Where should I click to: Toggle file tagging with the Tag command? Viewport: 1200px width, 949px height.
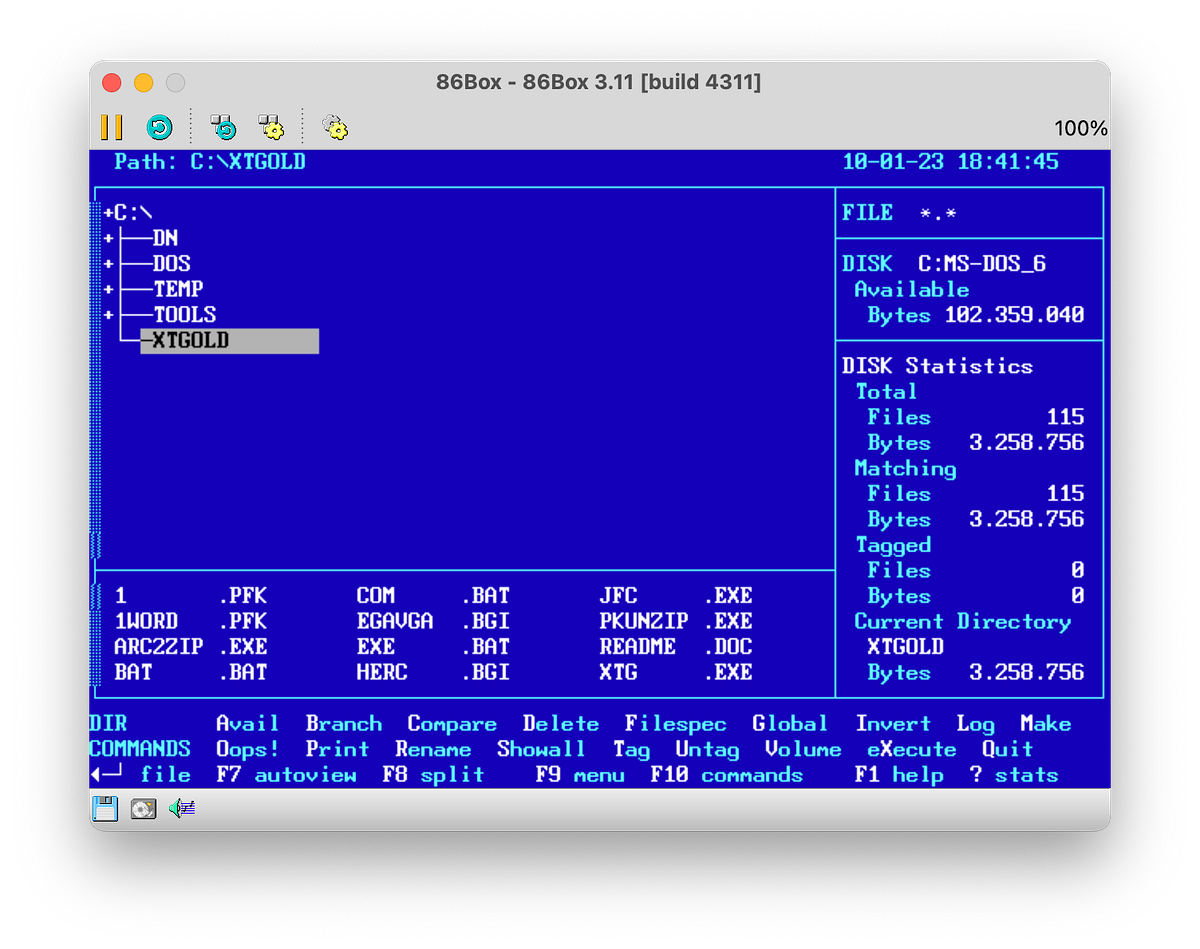coord(631,748)
